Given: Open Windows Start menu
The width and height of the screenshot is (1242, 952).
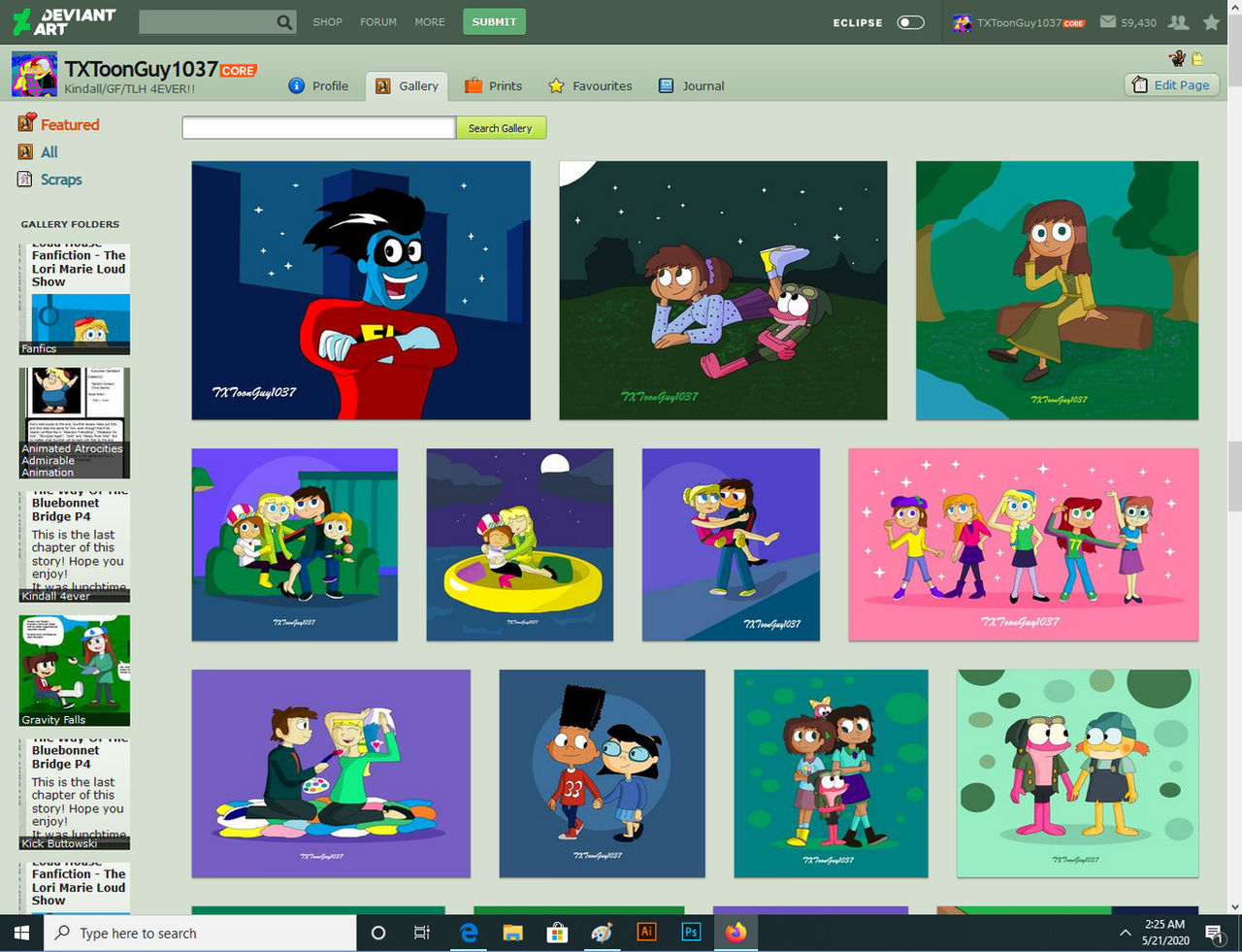Looking at the screenshot, I should click(x=21, y=933).
